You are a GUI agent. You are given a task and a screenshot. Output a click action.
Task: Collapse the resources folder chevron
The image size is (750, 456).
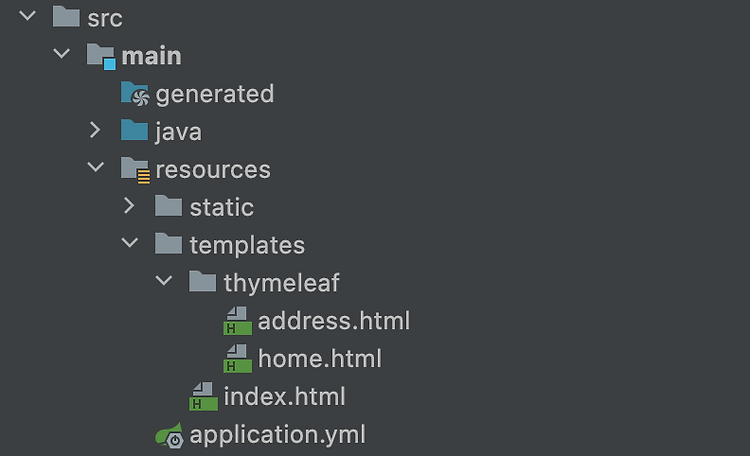pos(96,167)
